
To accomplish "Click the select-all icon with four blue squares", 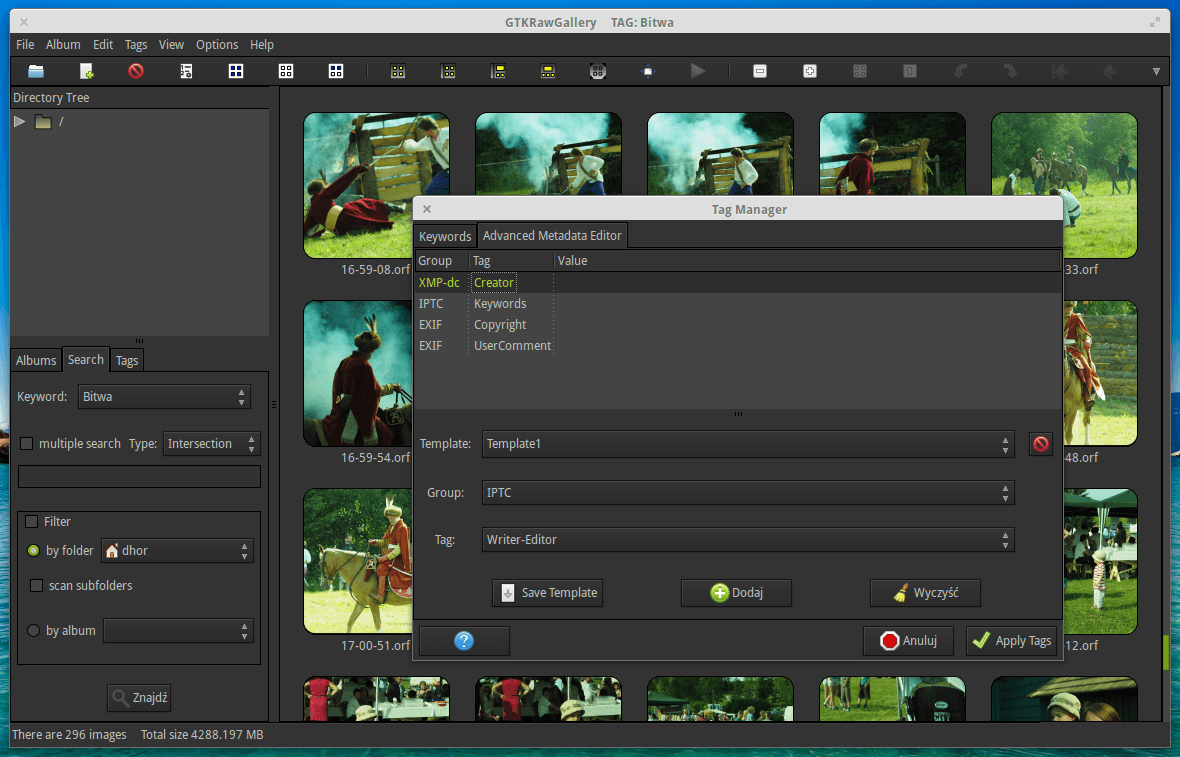I will [236, 71].
